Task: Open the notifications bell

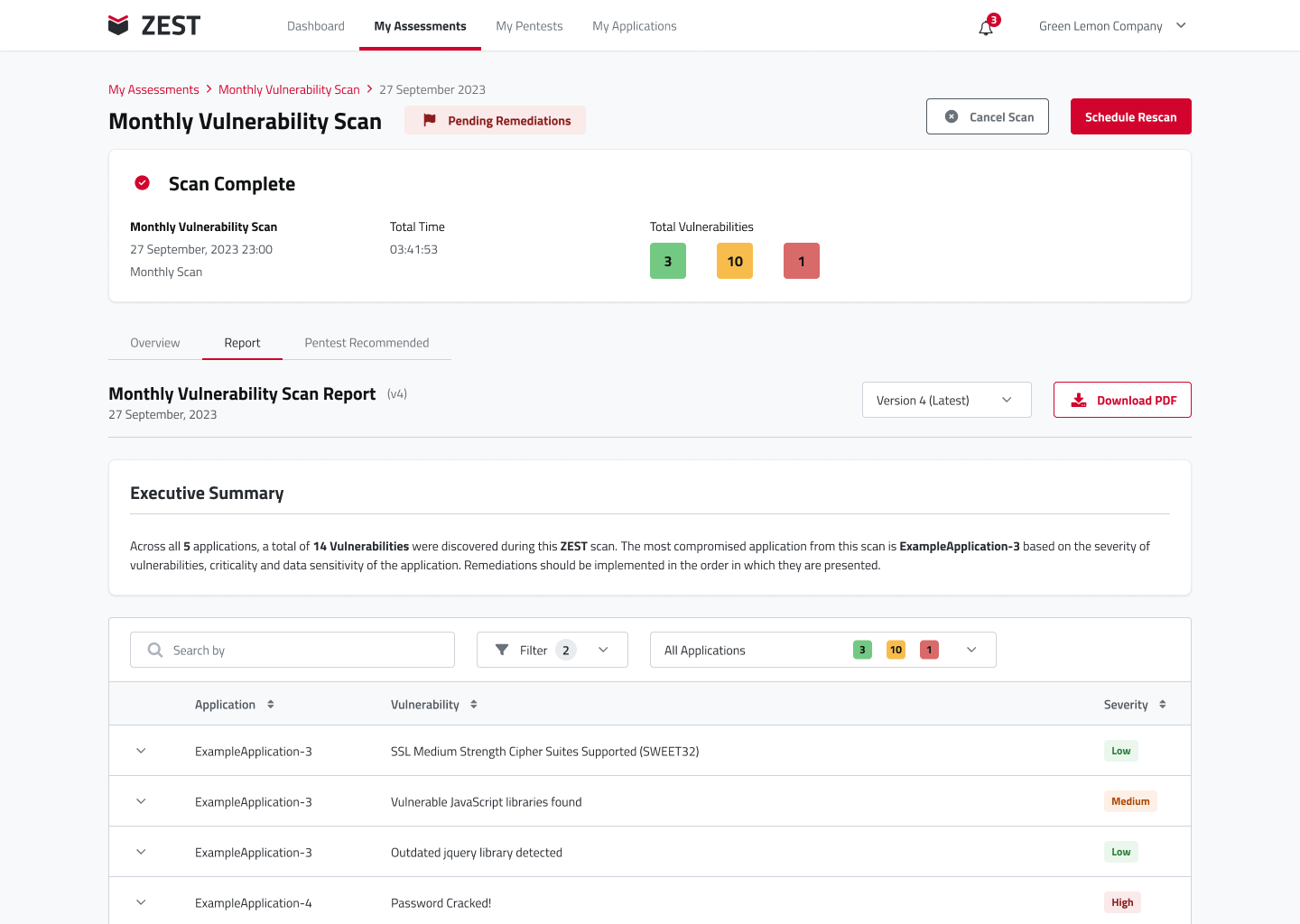Action: point(986,28)
